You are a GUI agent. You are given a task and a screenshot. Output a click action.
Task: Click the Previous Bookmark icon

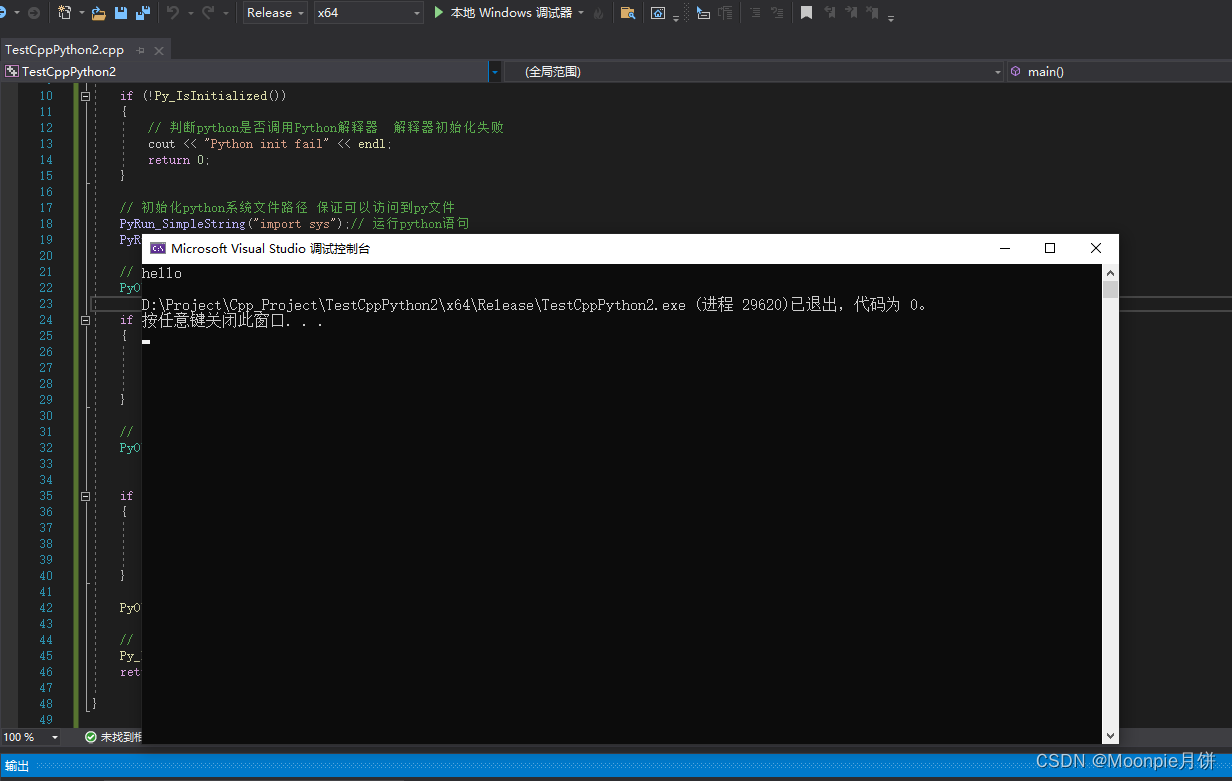[830, 13]
